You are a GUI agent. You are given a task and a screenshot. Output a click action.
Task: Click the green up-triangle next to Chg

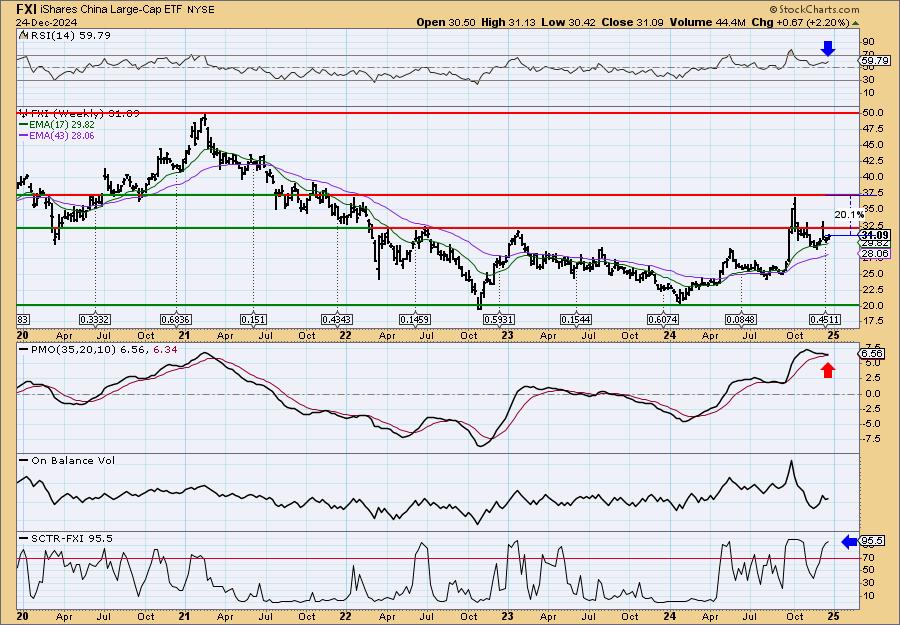click(855, 23)
